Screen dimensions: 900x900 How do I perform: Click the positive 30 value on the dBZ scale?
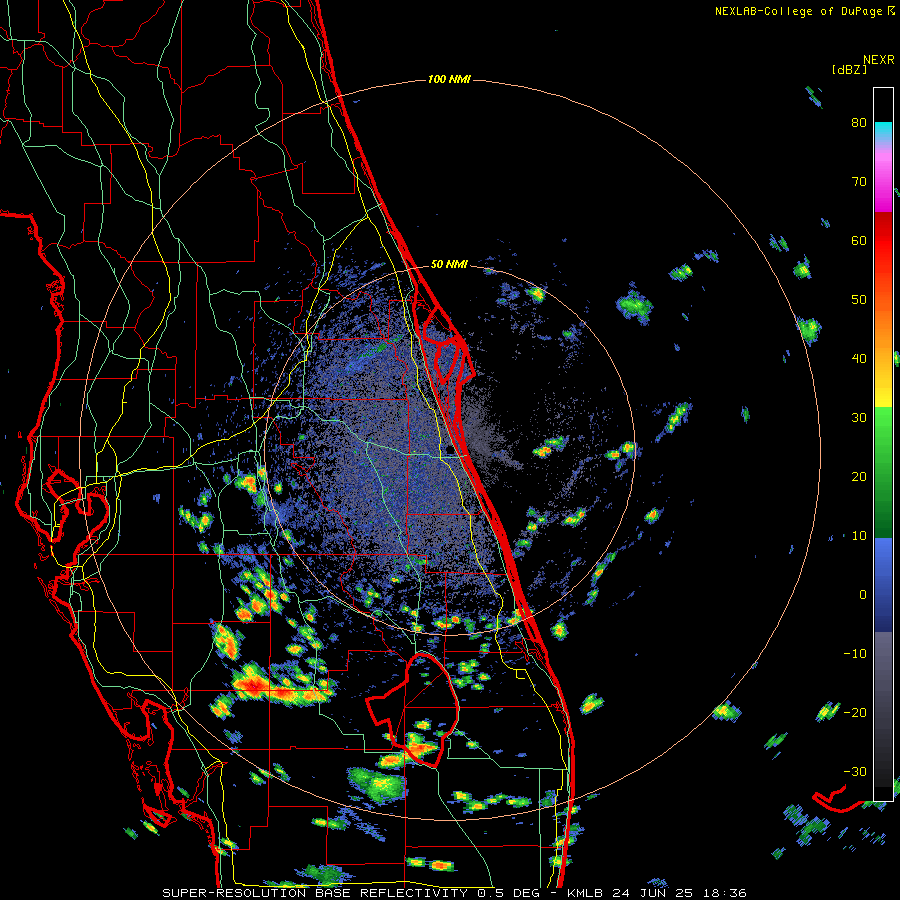click(859, 417)
